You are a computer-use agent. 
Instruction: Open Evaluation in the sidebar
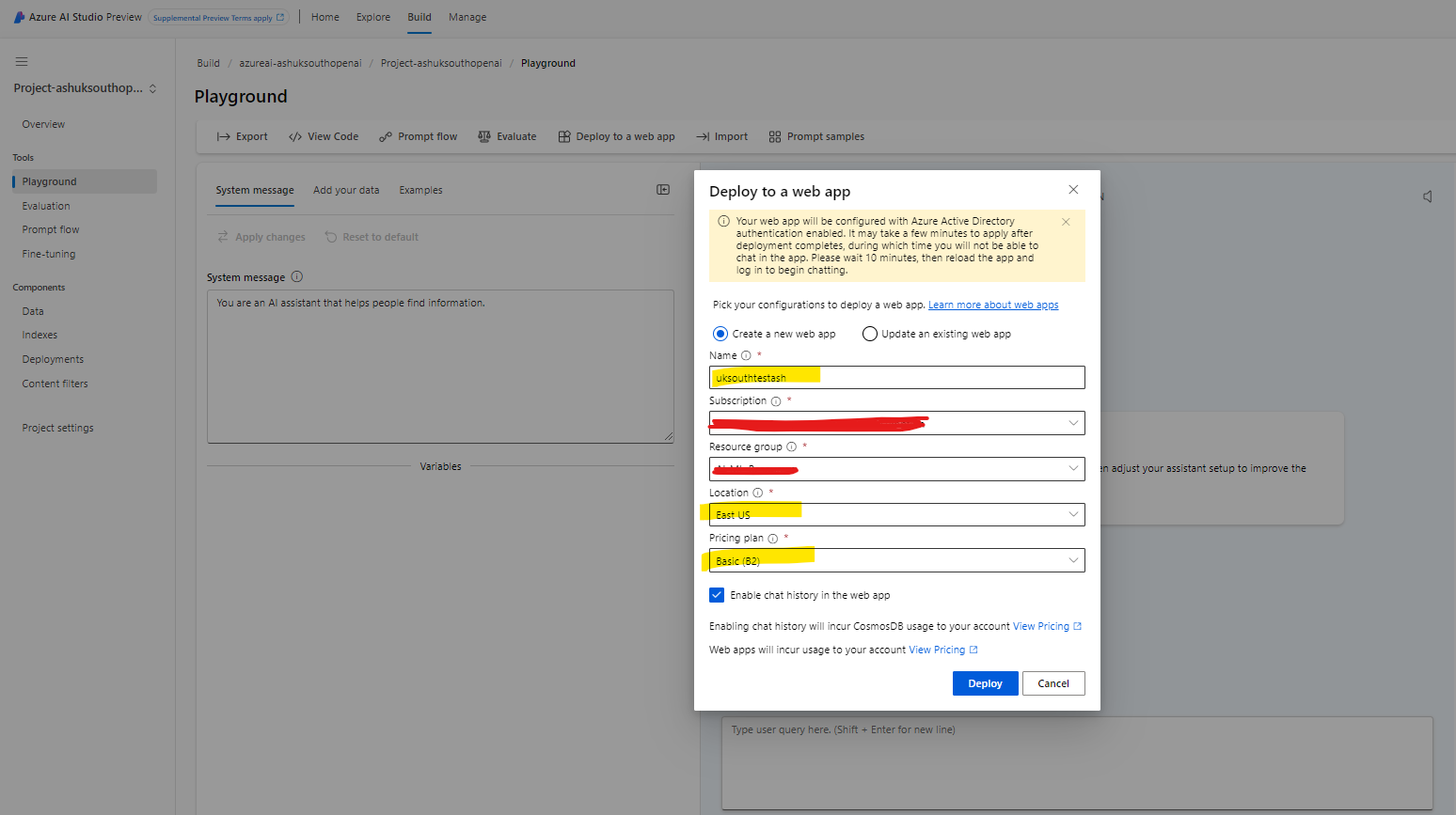click(x=46, y=206)
